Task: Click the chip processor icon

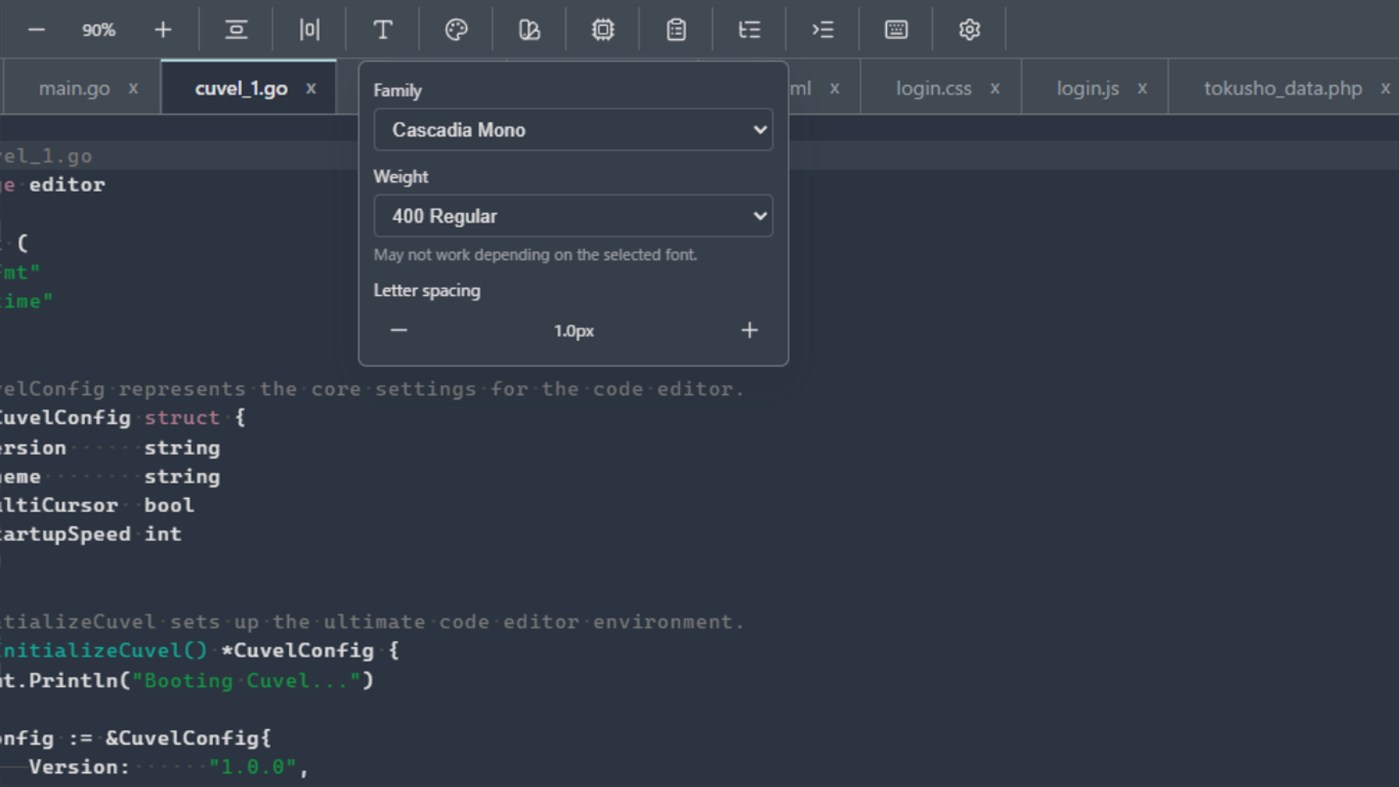Action: [x=602, y=30]
